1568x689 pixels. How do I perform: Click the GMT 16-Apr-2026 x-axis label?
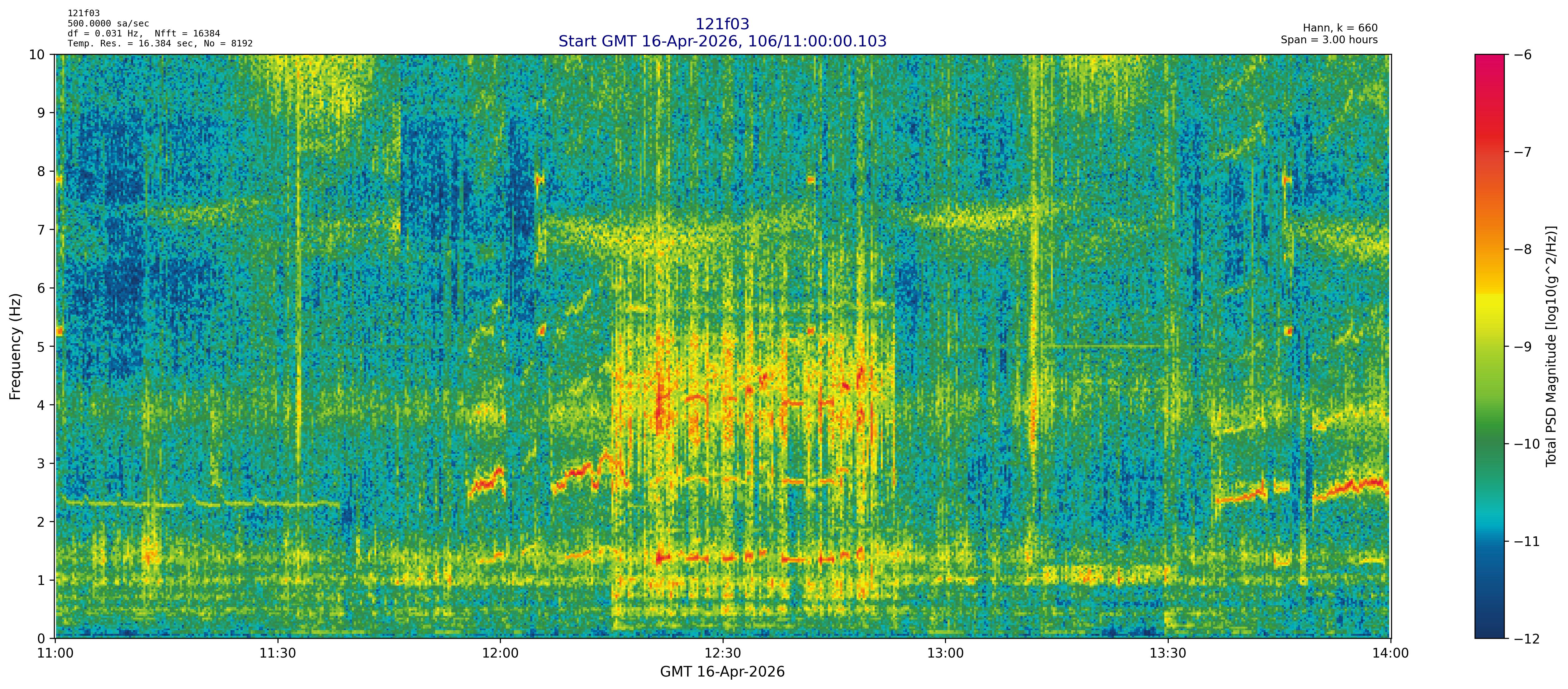(722, 672)
